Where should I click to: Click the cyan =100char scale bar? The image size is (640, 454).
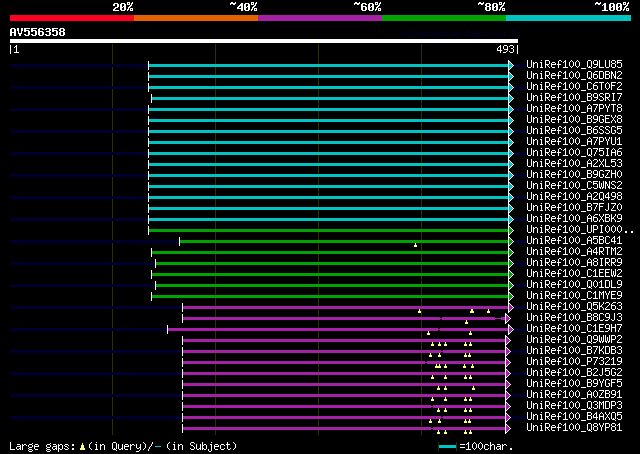click(447, 447)
